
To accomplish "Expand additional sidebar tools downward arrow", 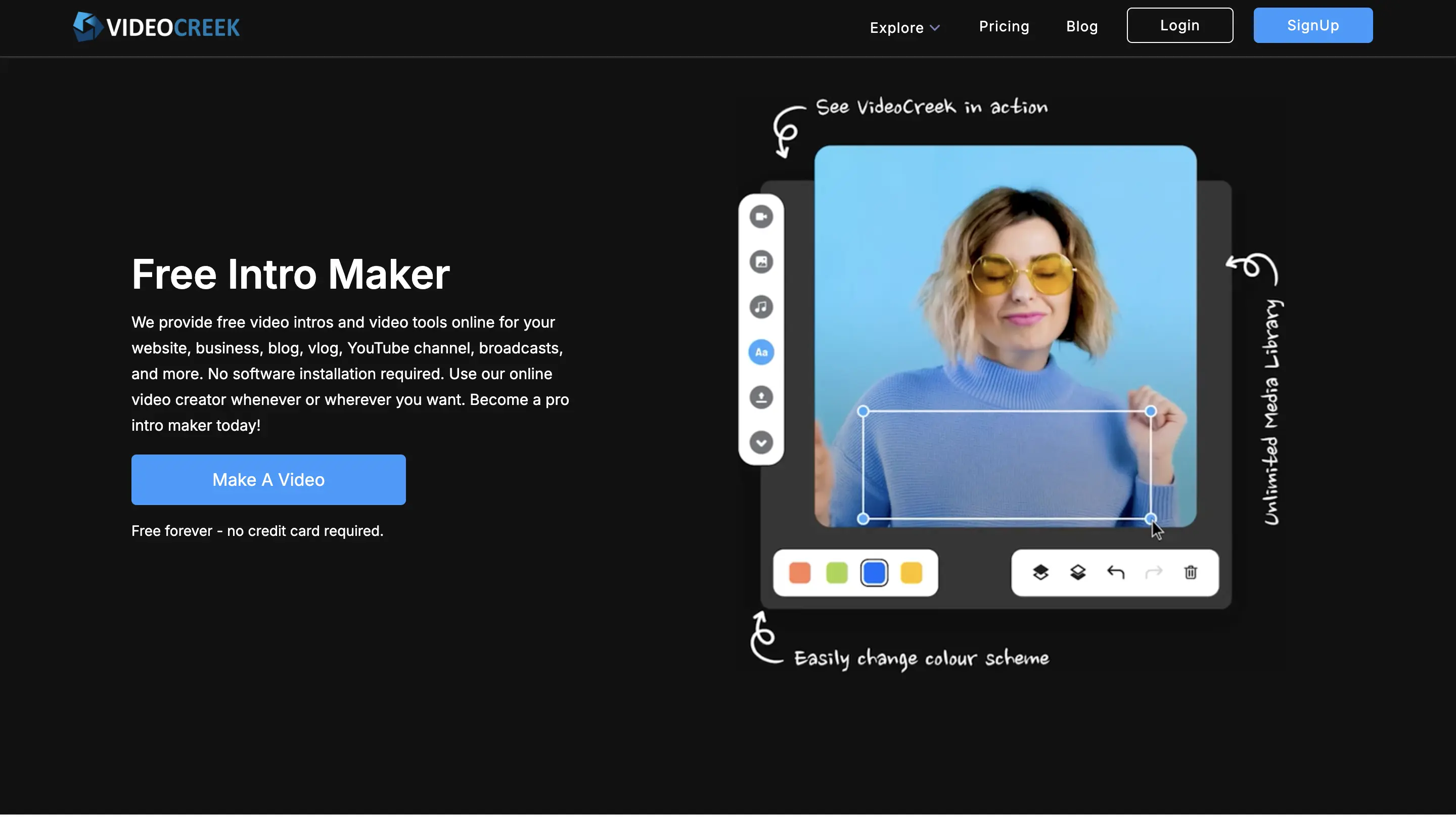I will (x=761, y=442).
